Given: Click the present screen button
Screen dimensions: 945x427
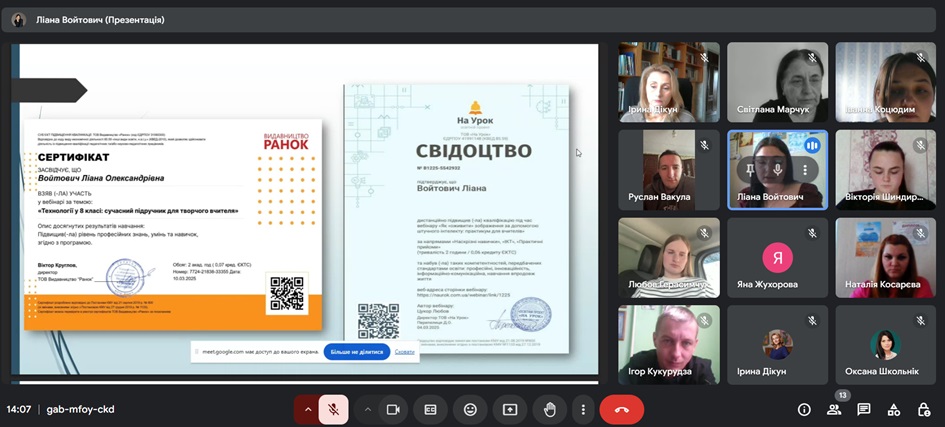Looking at the screenshot, I should coord(510,410).
